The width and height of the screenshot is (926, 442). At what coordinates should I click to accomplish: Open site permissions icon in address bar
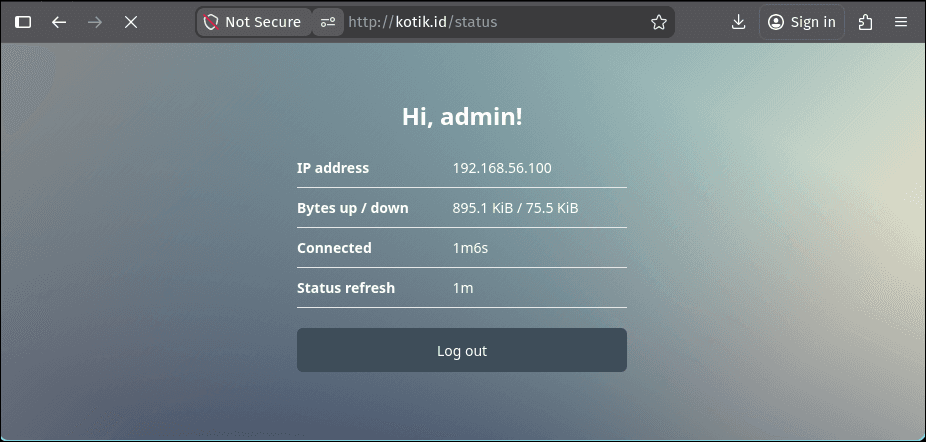(328, 22)
